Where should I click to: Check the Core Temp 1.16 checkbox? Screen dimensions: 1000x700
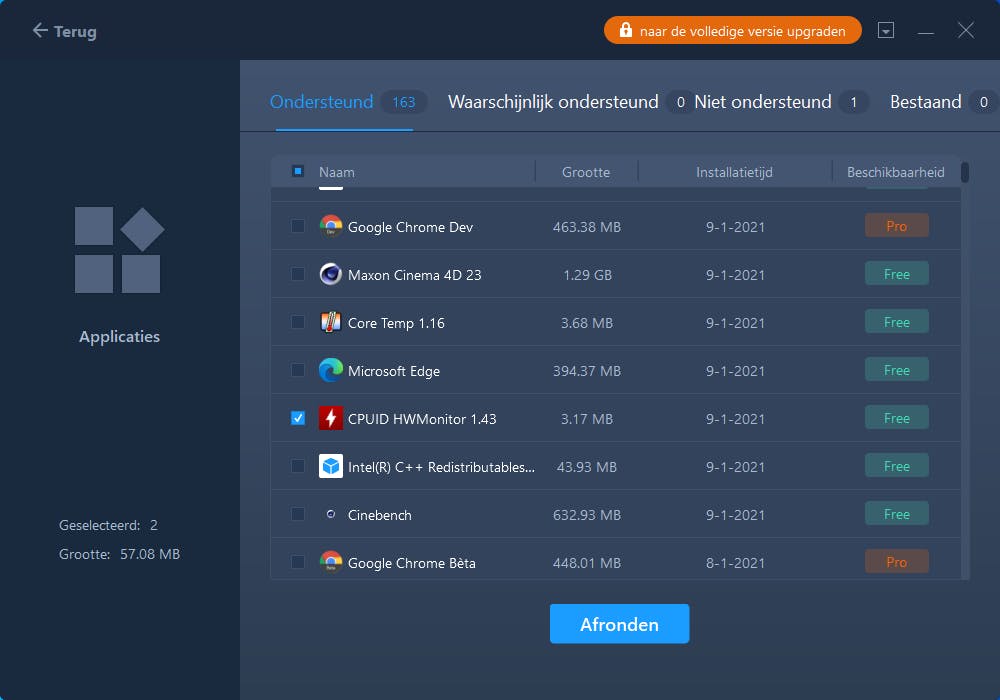[x=298, y=322]
